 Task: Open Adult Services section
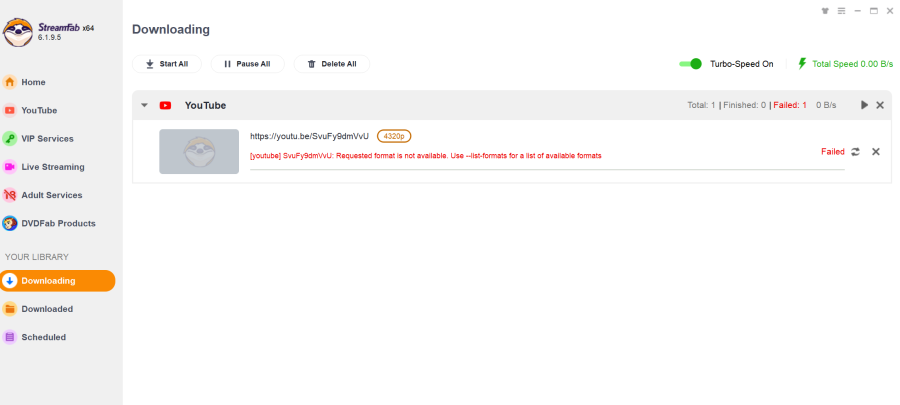(52, 195)
